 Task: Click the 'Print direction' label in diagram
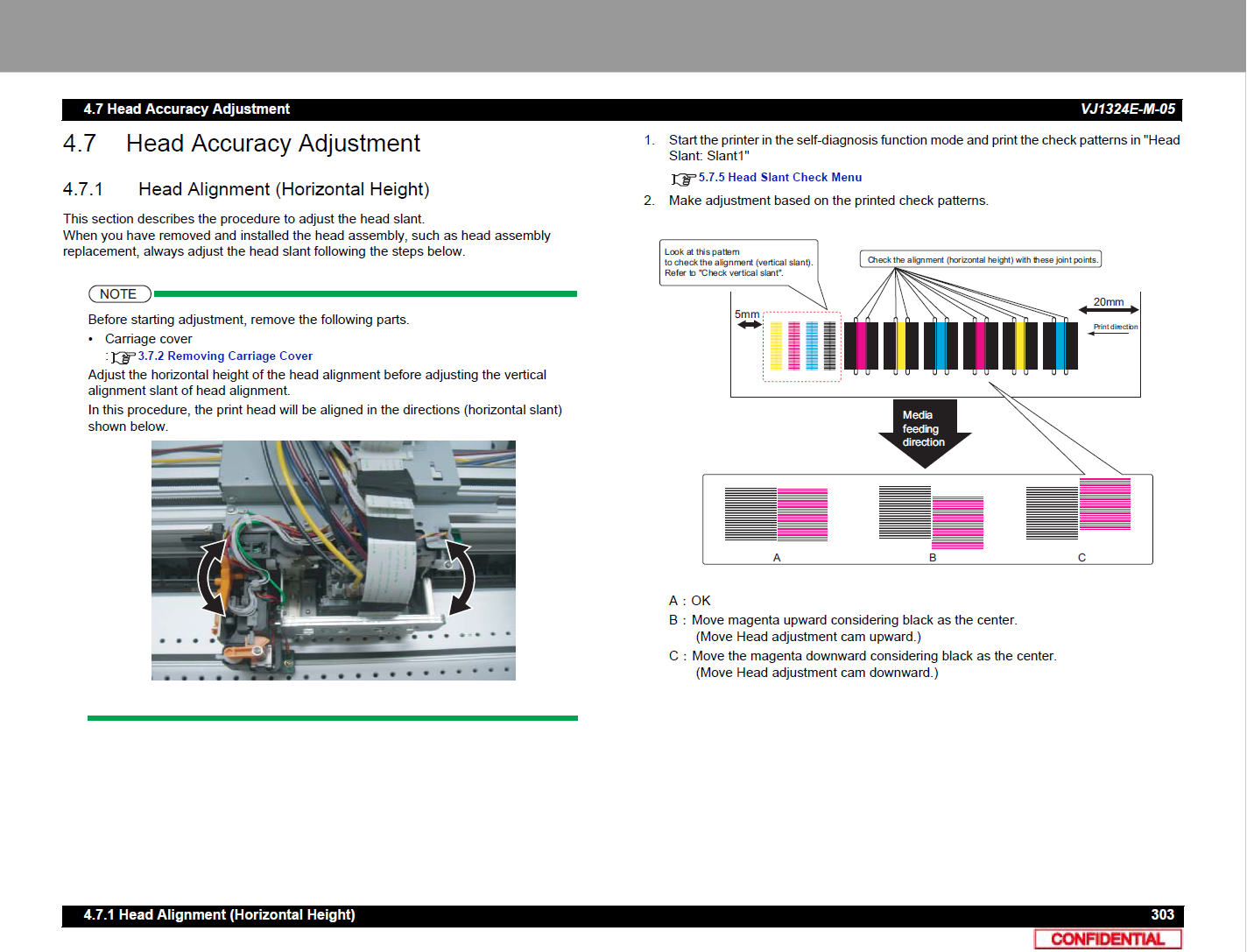1116,327
